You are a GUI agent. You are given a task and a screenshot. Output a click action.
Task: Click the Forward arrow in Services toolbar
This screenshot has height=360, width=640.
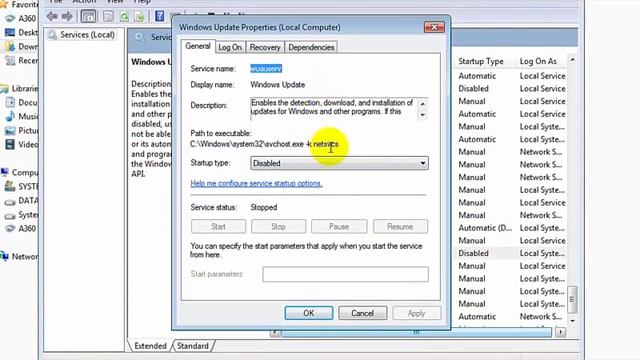pyautogui.click(x=67, y=16)
